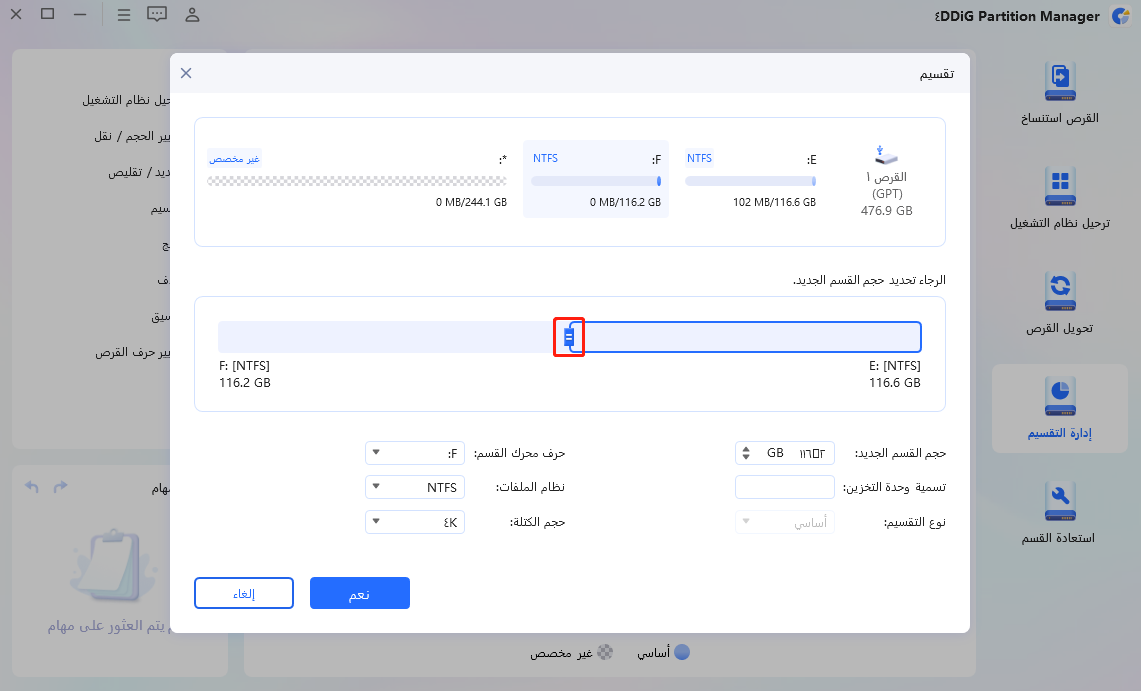Select the OS Migration sidebar icon
This screenshot has width=1141, height=691.
(x=1060, y=198)
